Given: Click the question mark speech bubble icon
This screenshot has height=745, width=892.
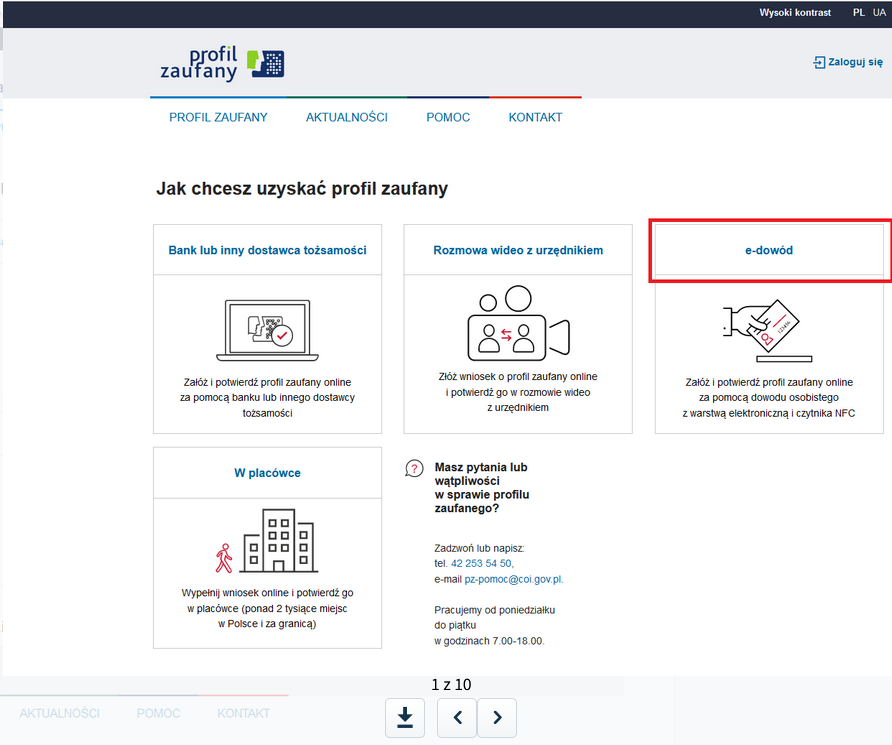Looking at the screenshot, I should click(x=414, y=469).
